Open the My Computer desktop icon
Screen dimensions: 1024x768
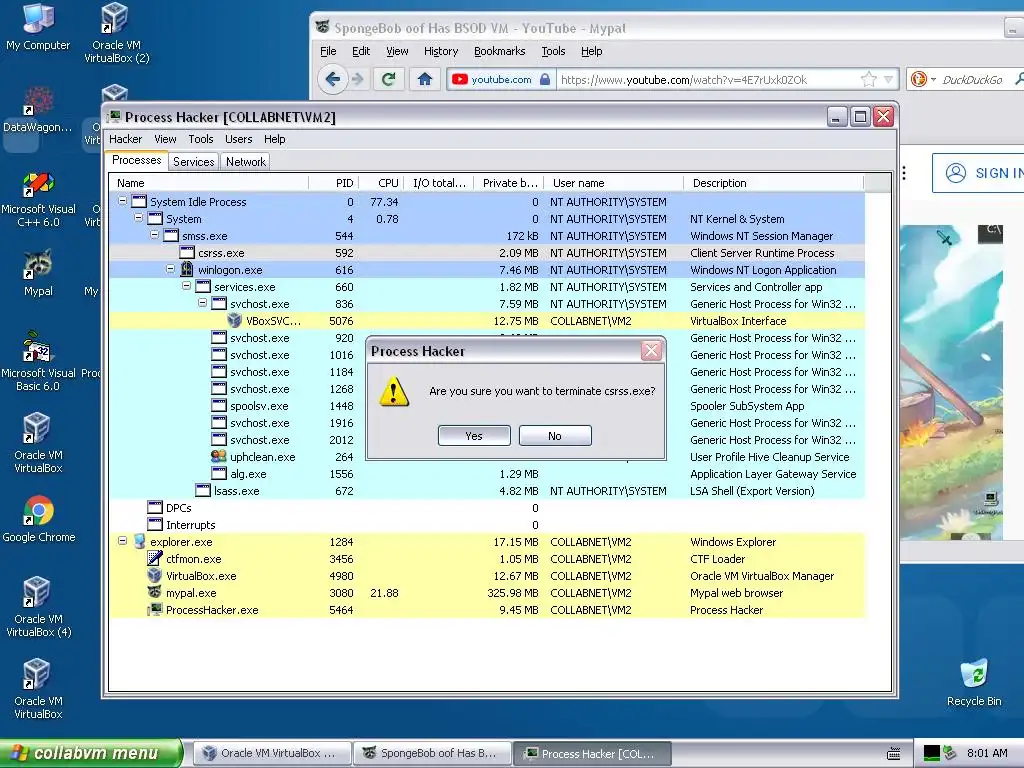click(x=38, y=27)
